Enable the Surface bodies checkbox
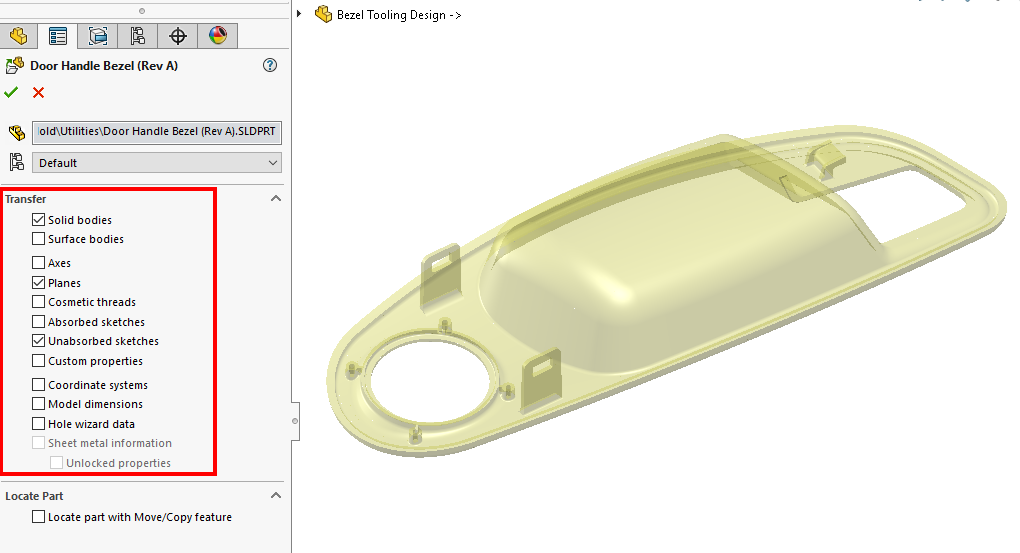Screen dimensions: 1020x553 tap(38, 239)
